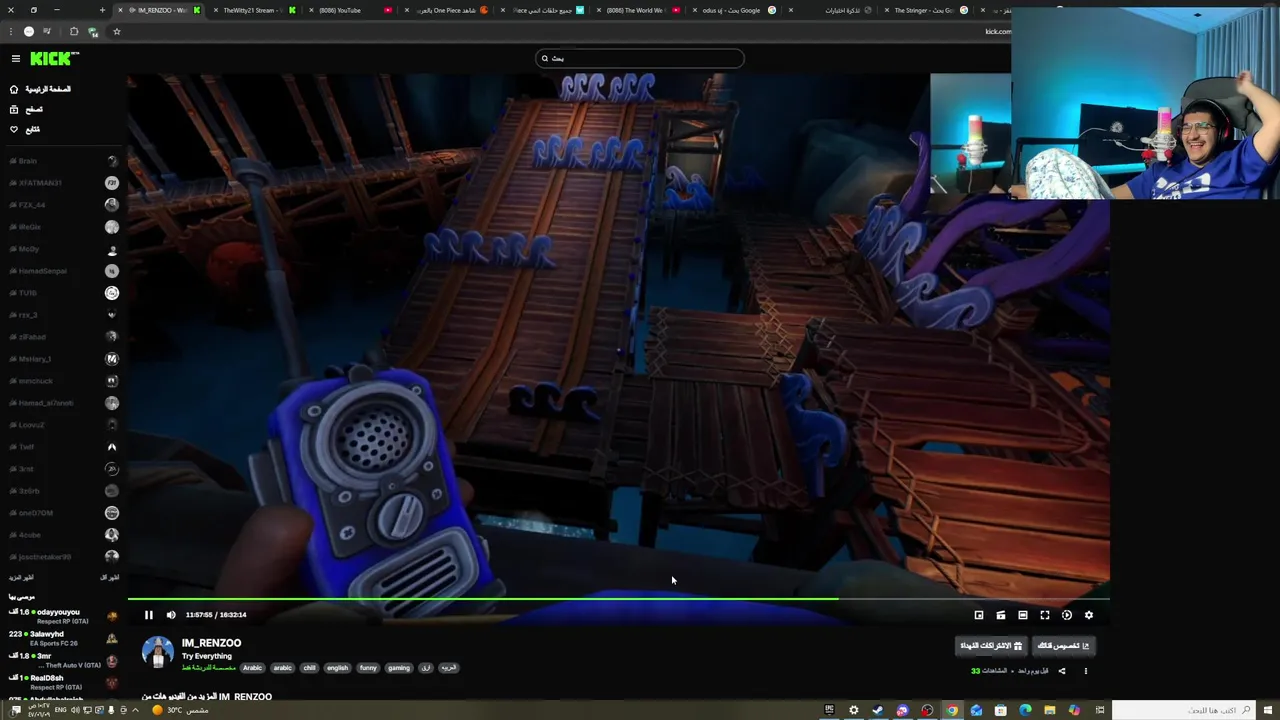Image resolution: width=1280 pixels, height=720 pixels.
Task: Open HamadSenpai channel in the sidebar
Action: tap(63, 271)
